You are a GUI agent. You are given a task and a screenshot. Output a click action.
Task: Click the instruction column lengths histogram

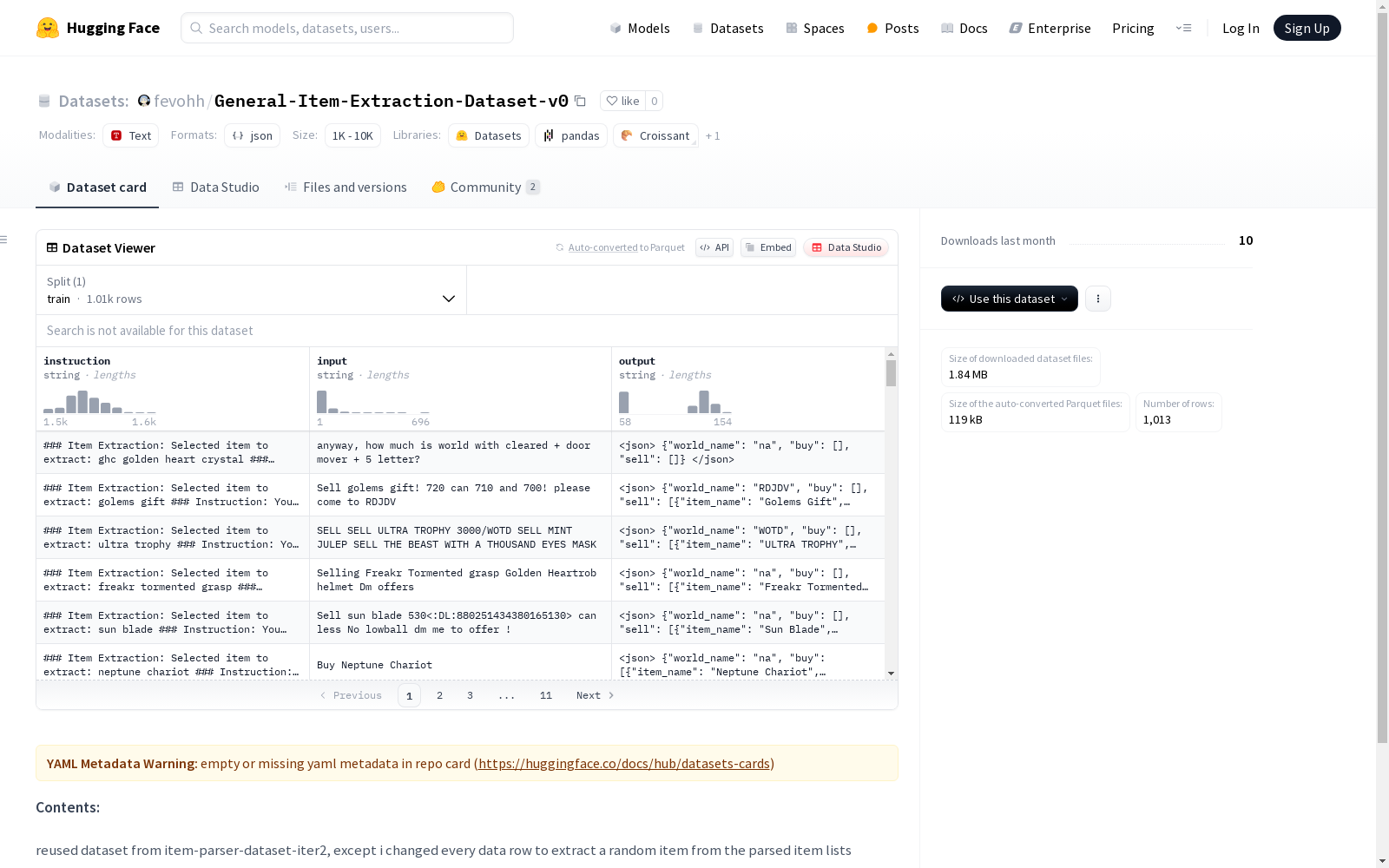100,403
